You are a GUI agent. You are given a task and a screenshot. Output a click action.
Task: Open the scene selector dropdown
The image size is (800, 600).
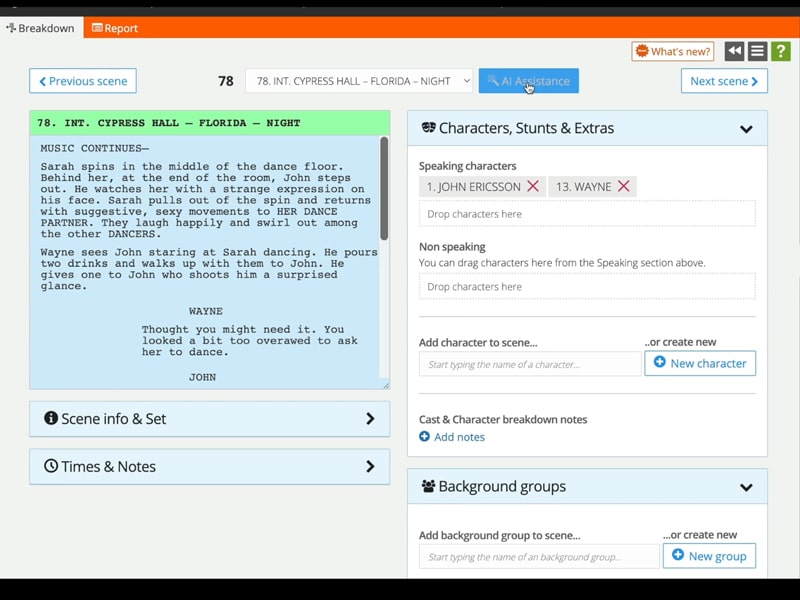(359, 81)
